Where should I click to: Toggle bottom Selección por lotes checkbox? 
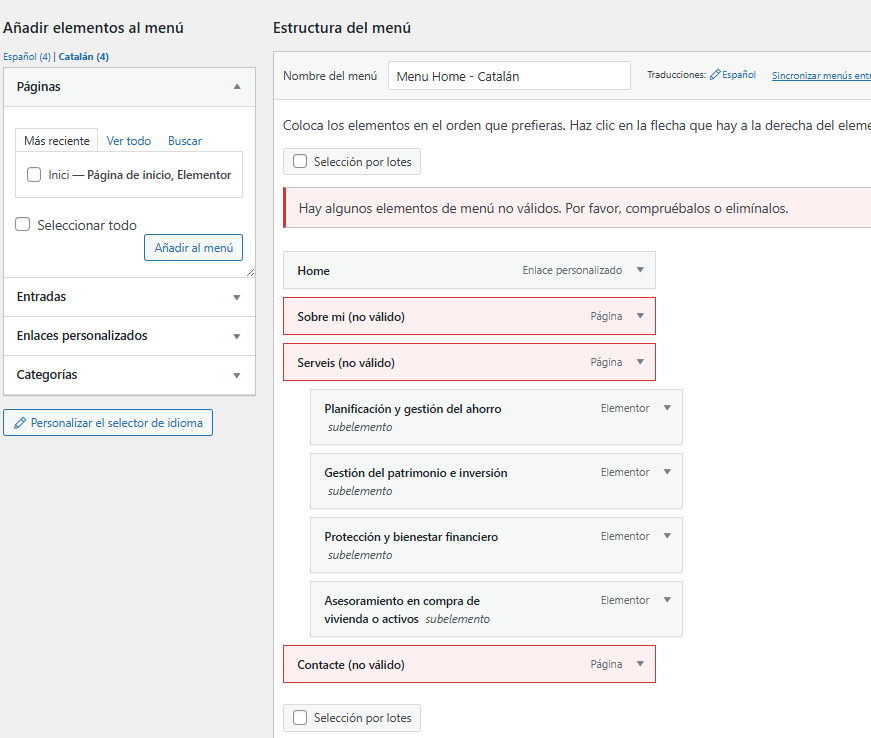[x=300, y=718]
